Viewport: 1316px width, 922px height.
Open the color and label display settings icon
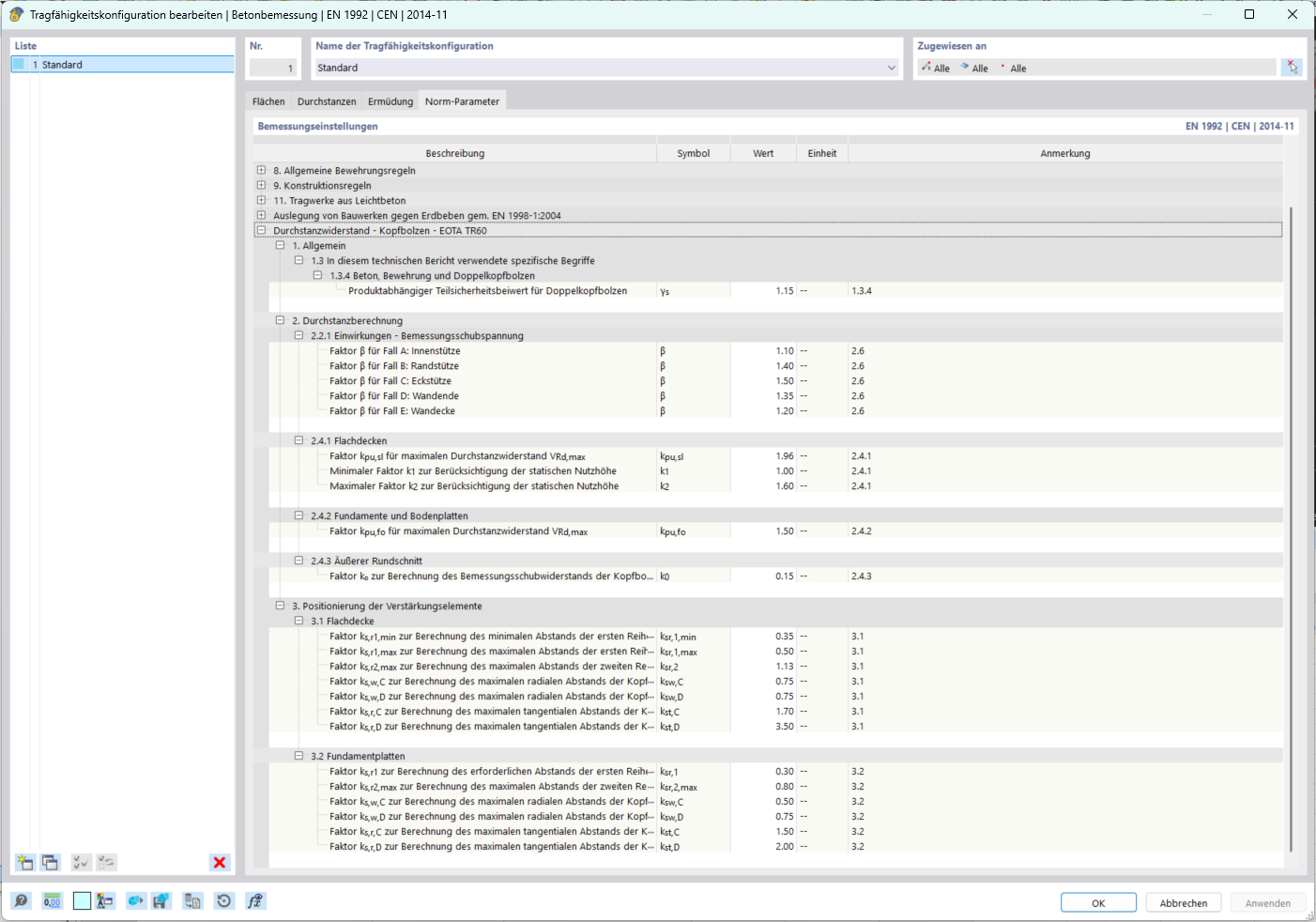pos(105,901)
